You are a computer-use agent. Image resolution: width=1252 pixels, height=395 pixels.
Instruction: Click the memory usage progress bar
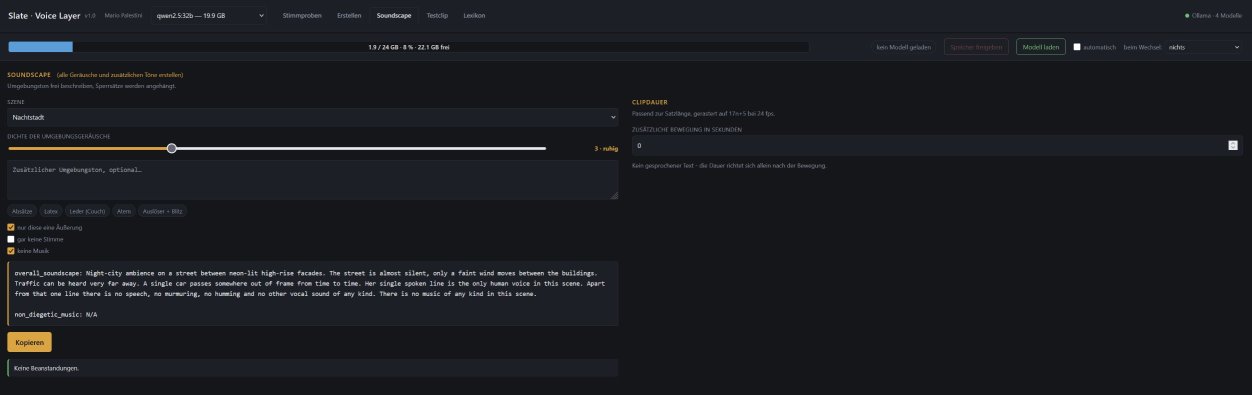(x=408, y=47)
